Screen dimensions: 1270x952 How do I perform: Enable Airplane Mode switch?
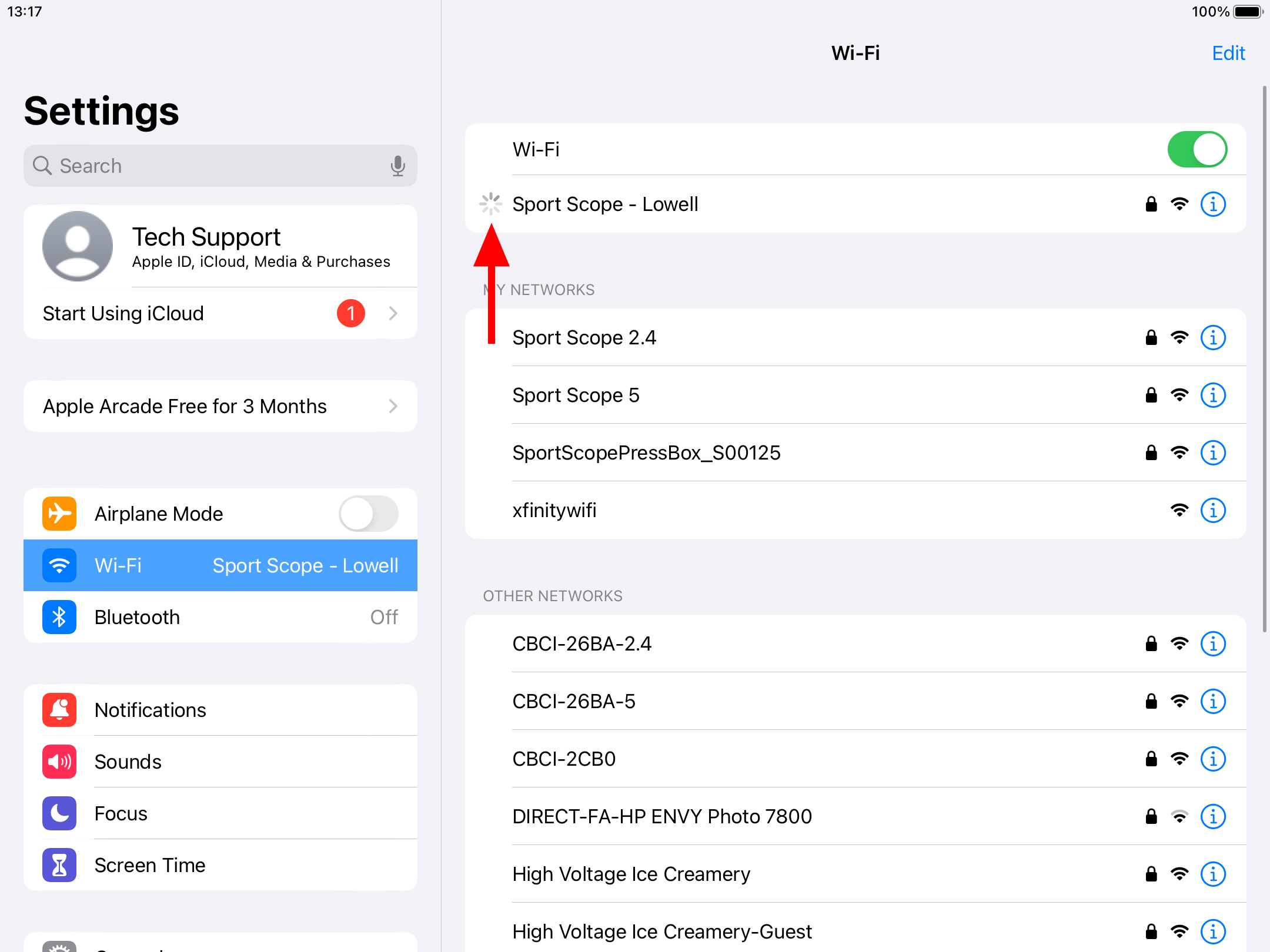click(369, 514)
